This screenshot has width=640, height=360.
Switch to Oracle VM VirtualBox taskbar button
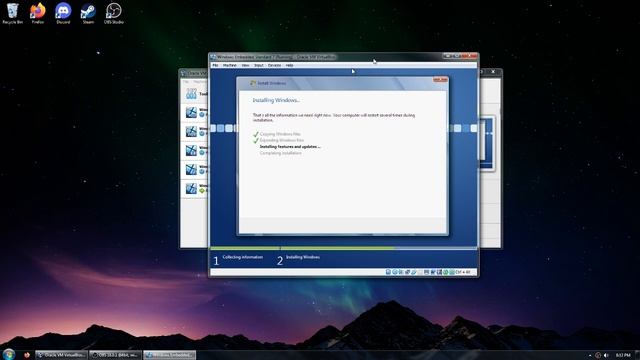pos(61,355)
